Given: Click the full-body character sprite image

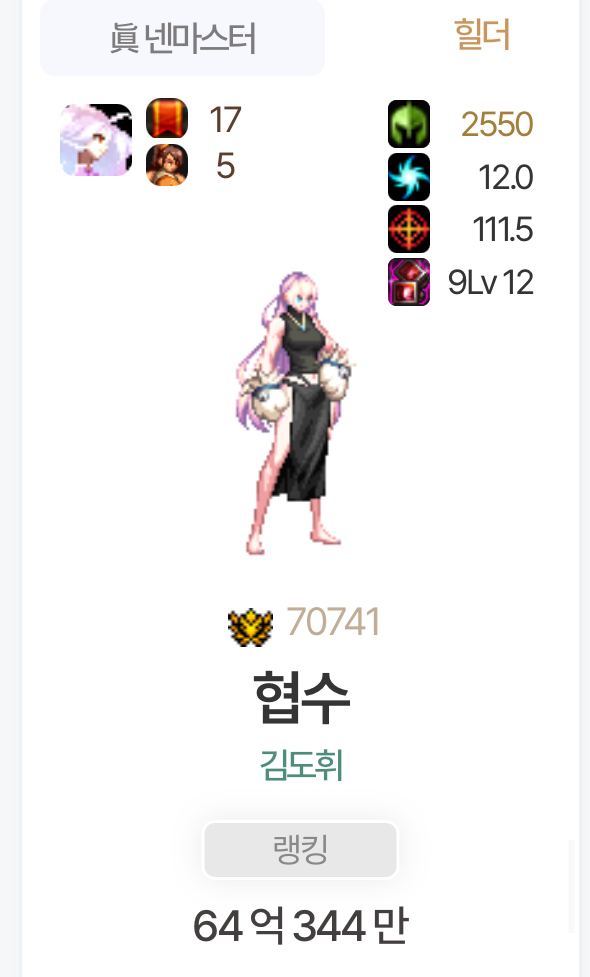Looking at the screenshot, I should coord(294,413).
